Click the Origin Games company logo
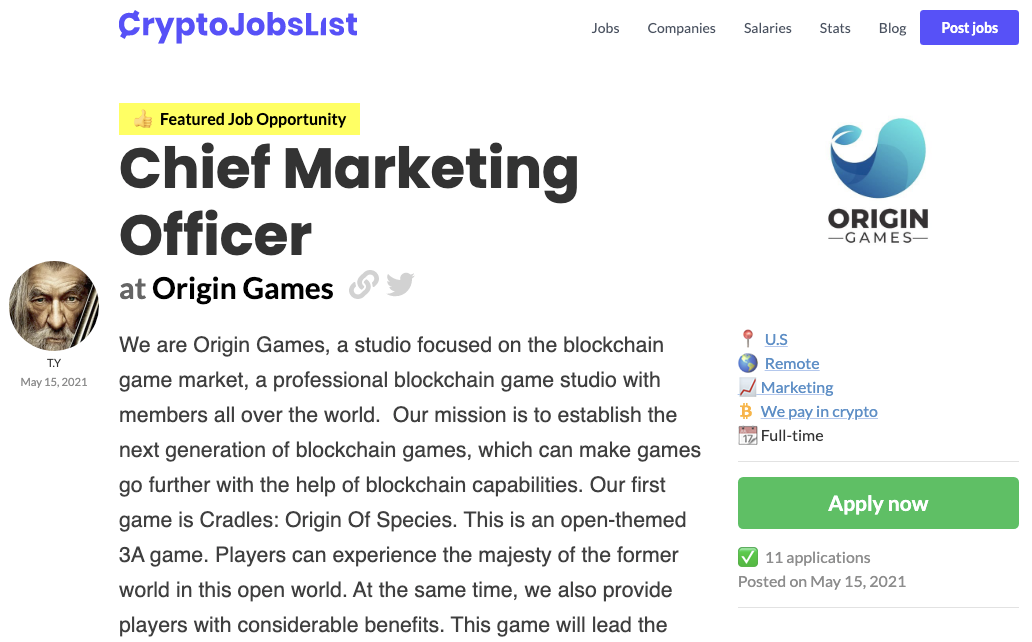 (x=878, y=181)
